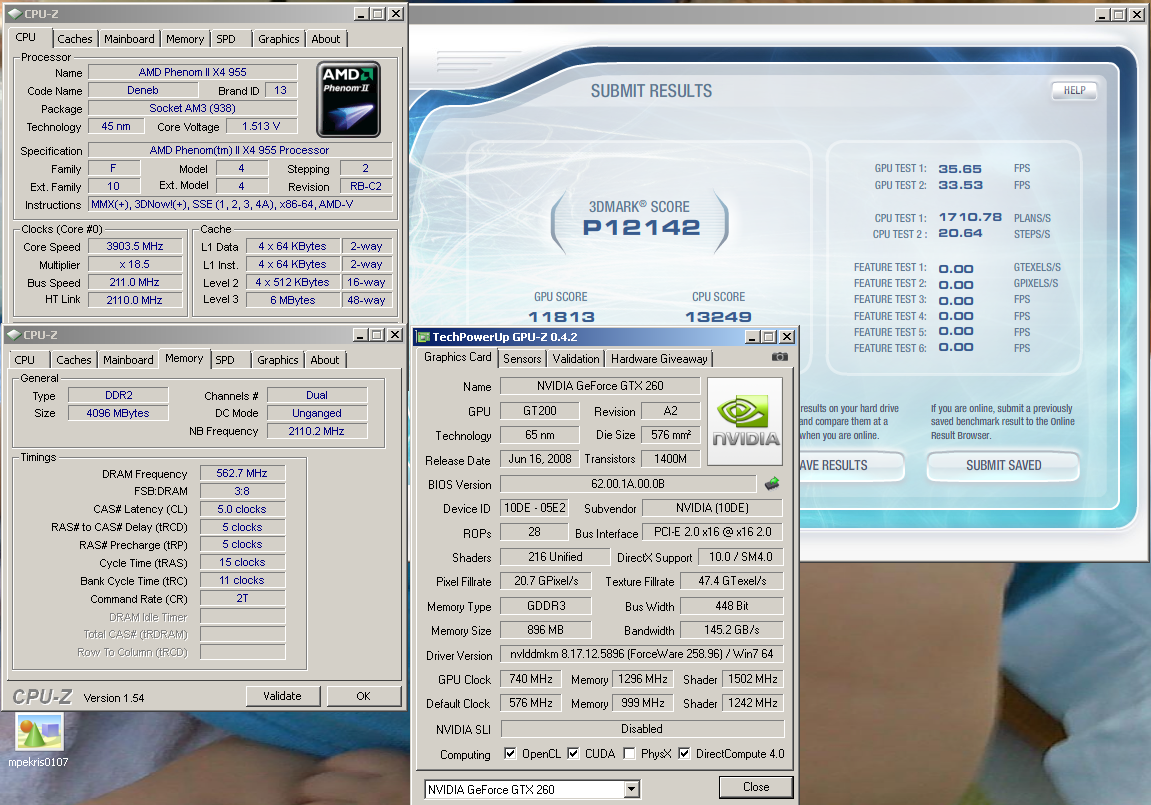Click the GPU score value 11813
The image size is (1151, 805).
(562, 317)
